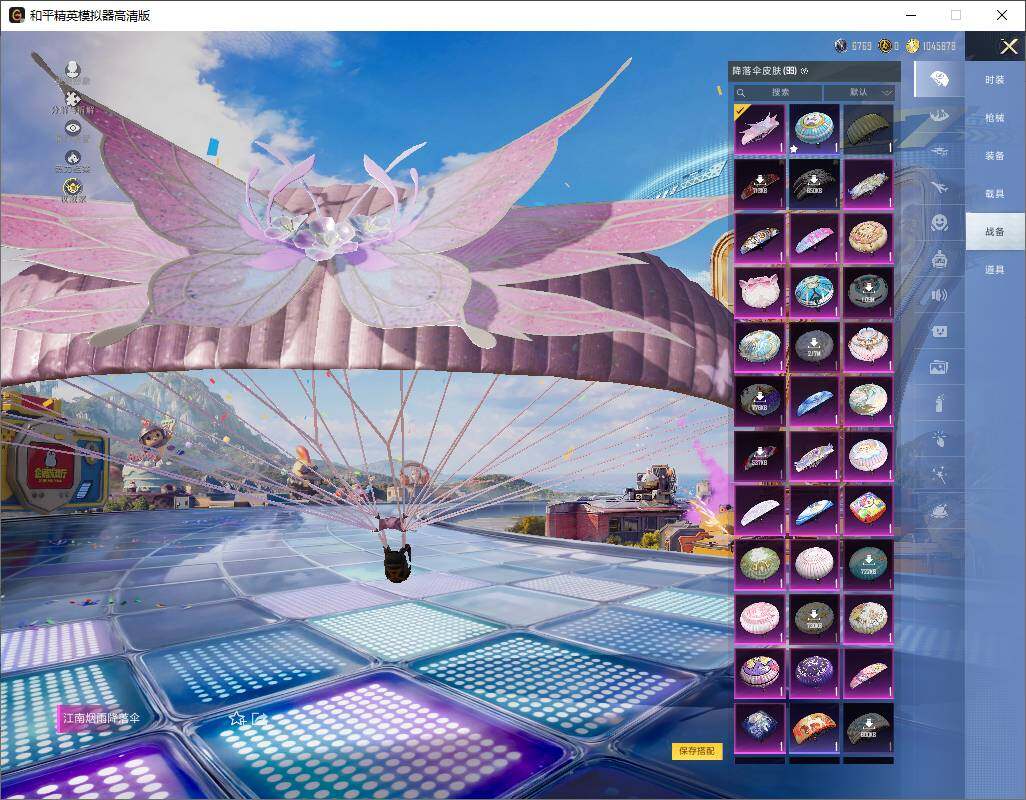
Task: Select the cookie-patterned round parachute thumbnail
Action: coord(868,238)
